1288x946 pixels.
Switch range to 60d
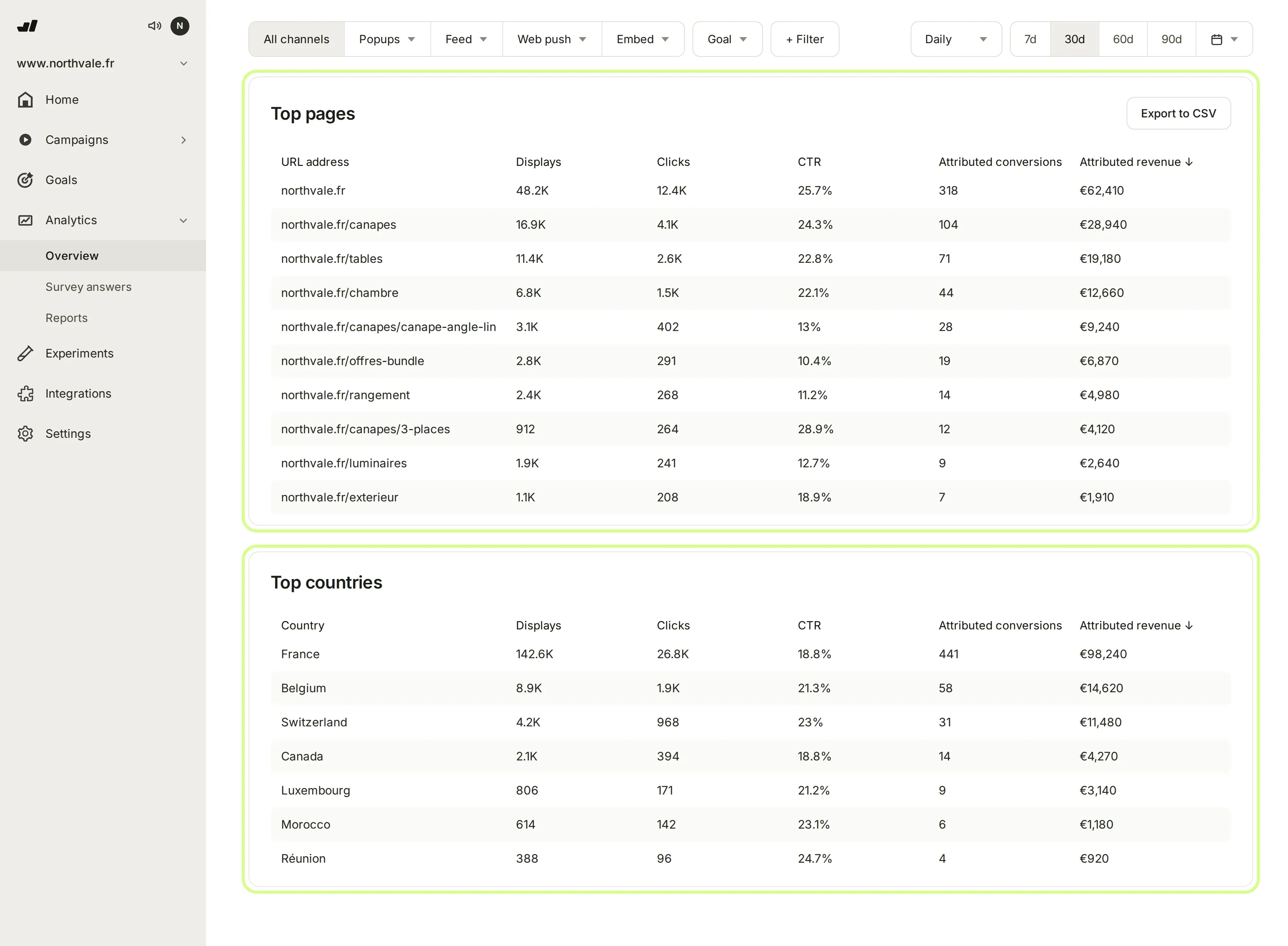click(1122, 39)
